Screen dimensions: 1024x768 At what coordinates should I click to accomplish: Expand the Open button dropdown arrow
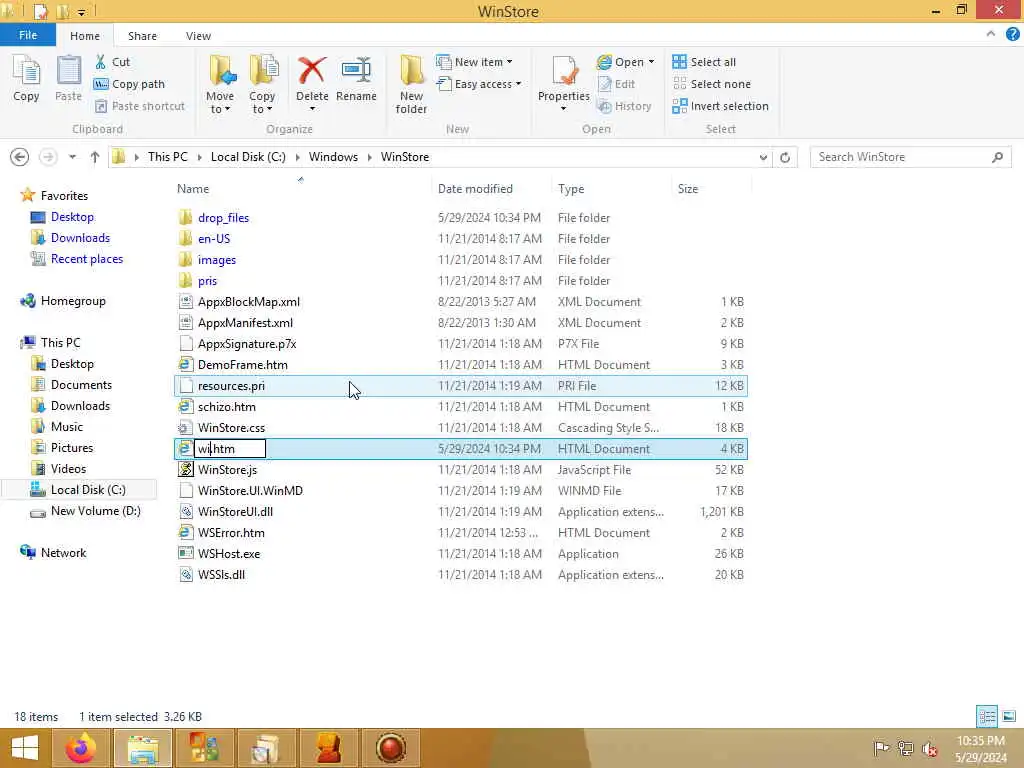651,62
